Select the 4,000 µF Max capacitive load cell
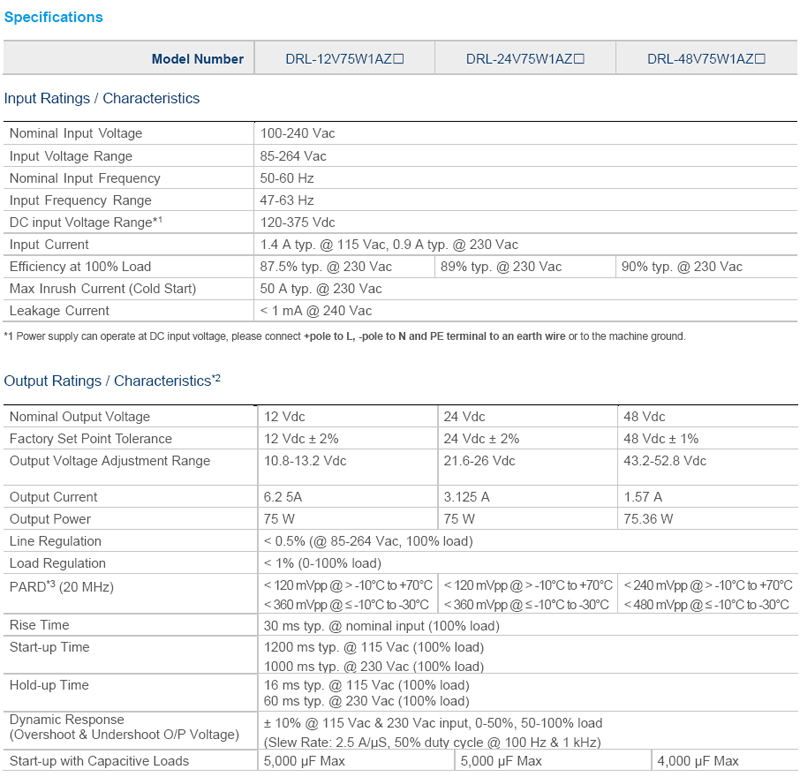This screenshot has width=800, height=777. click(x=697, y=761)
